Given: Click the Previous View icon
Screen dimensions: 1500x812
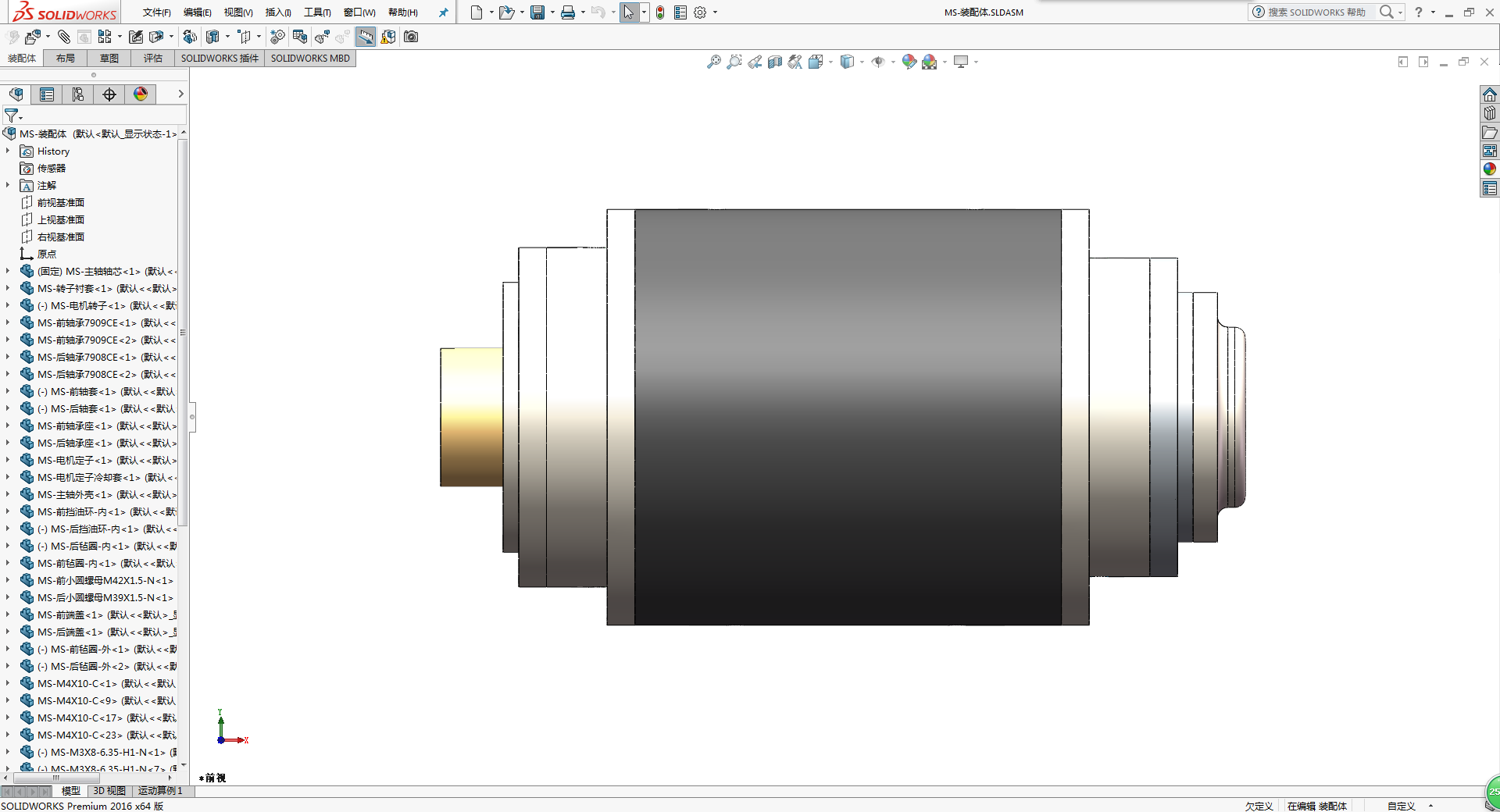Looking at the screenshot, I should [755, 62].
